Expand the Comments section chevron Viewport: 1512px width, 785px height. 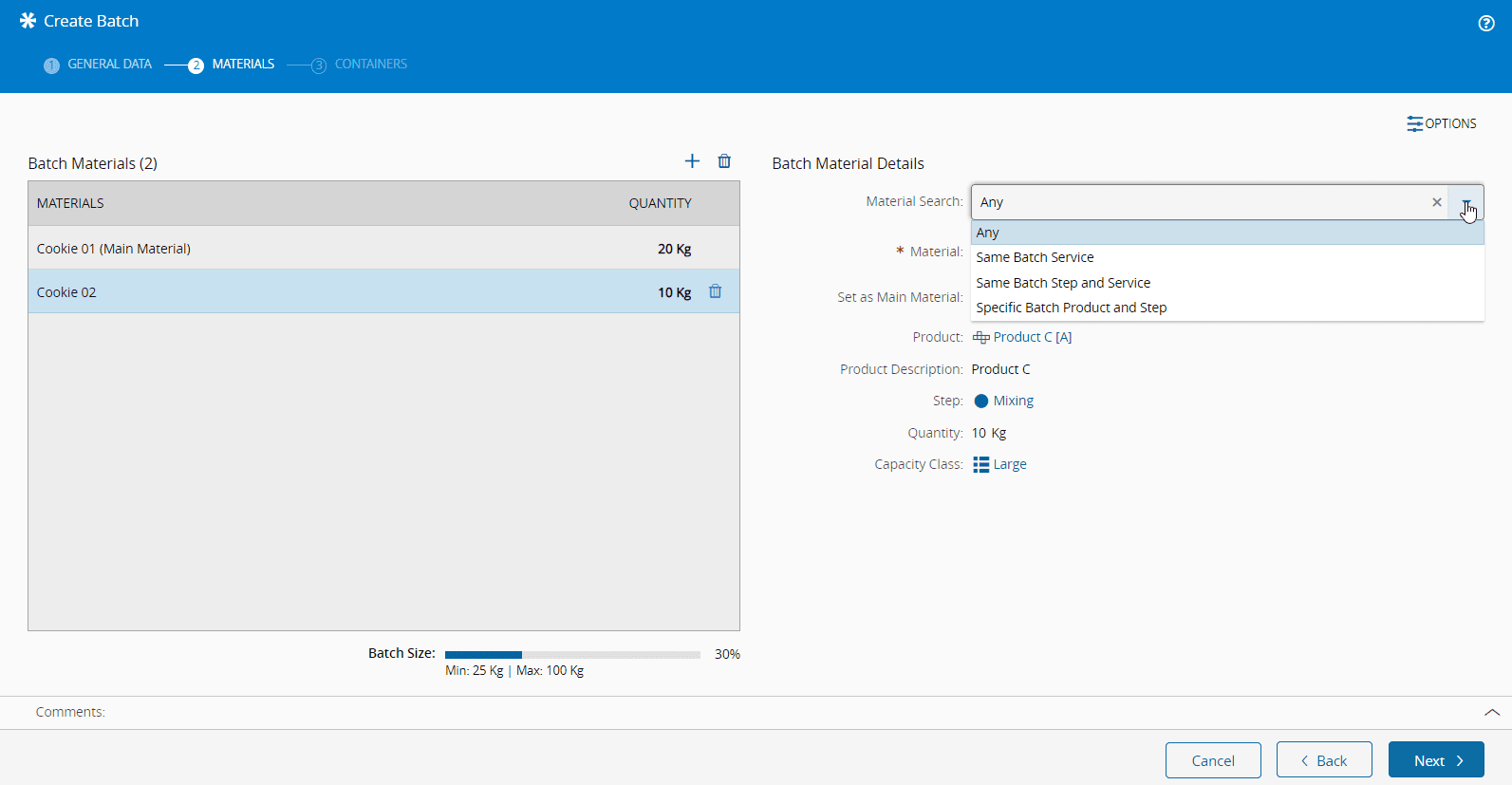click(x=1491, y=712)
